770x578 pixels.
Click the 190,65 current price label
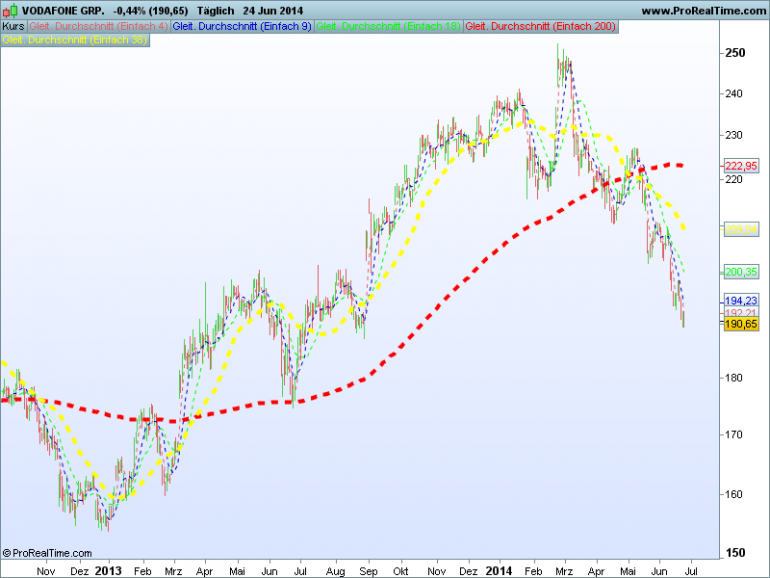pyautogui.click(x=741, y=324)
